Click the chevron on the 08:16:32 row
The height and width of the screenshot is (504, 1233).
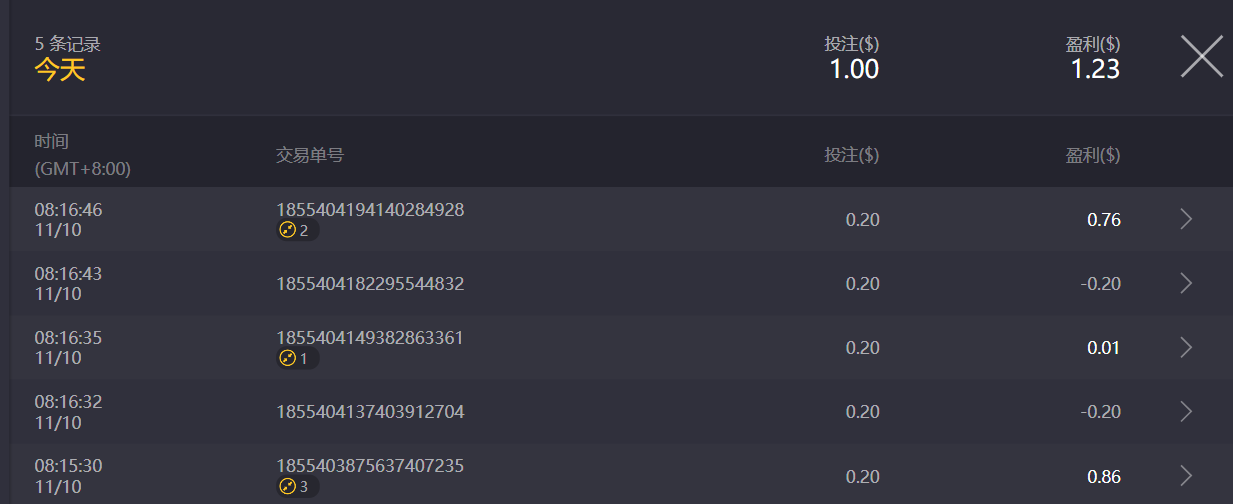1186,412
